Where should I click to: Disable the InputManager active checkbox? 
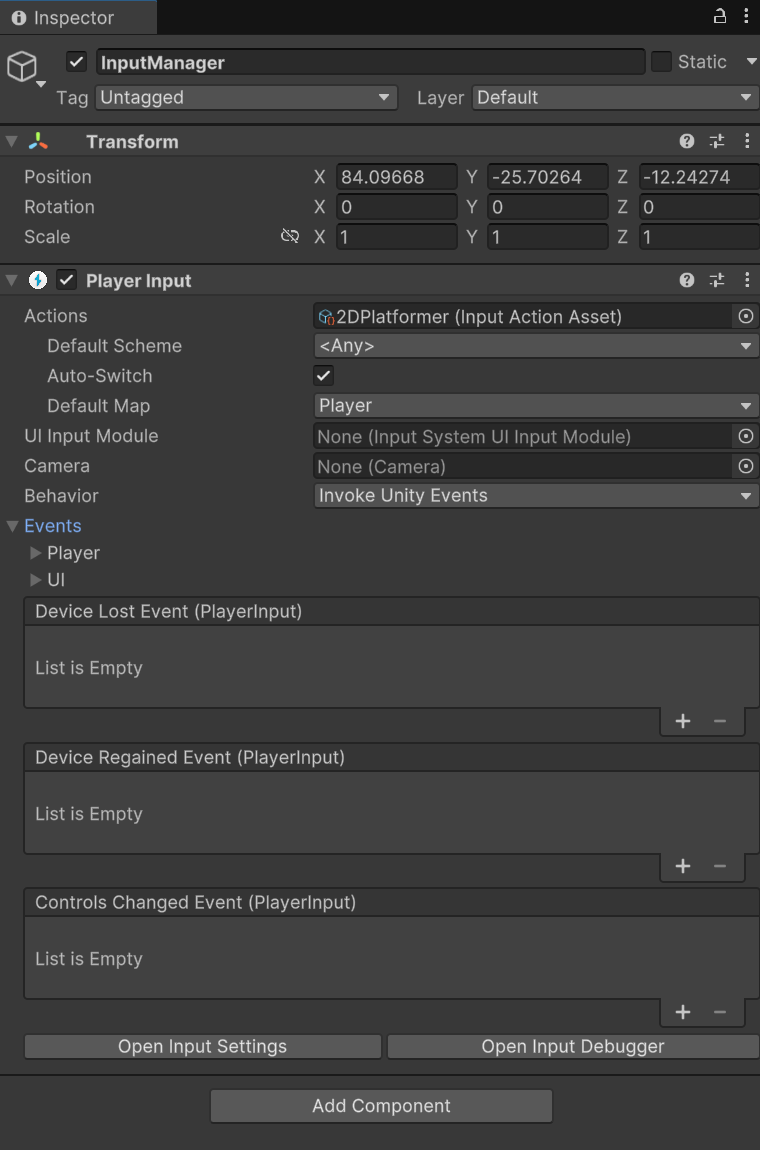point(77,62)
